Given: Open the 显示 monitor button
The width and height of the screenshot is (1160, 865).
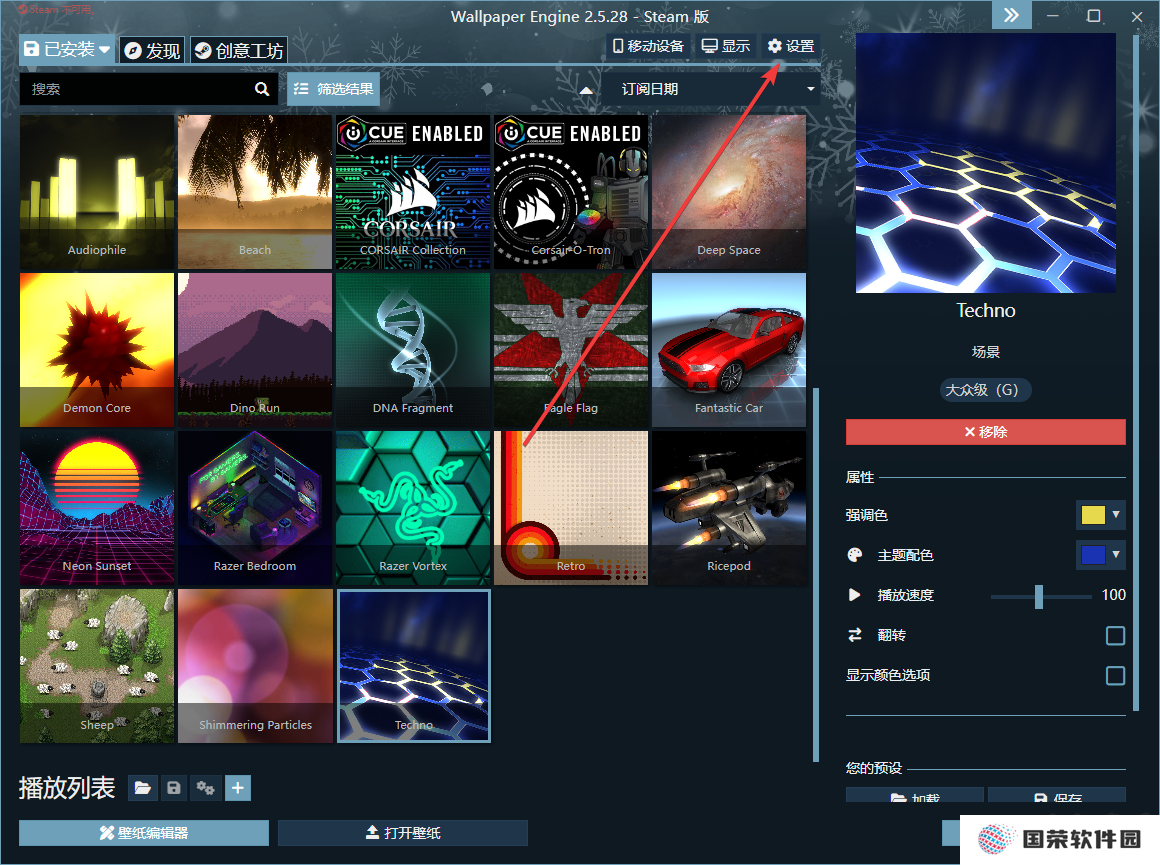Looking at the screenshot, I should pos(726,46).
